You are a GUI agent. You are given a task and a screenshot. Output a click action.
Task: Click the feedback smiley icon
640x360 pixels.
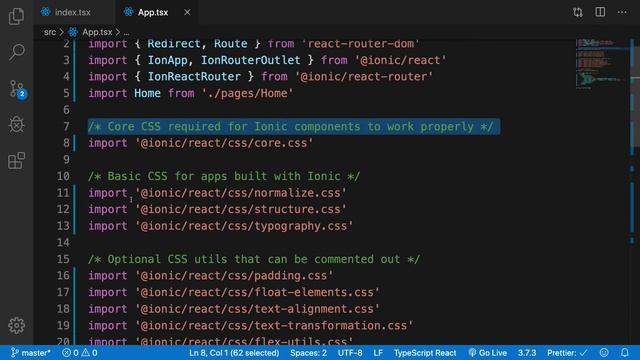click(x=604, y=353)
